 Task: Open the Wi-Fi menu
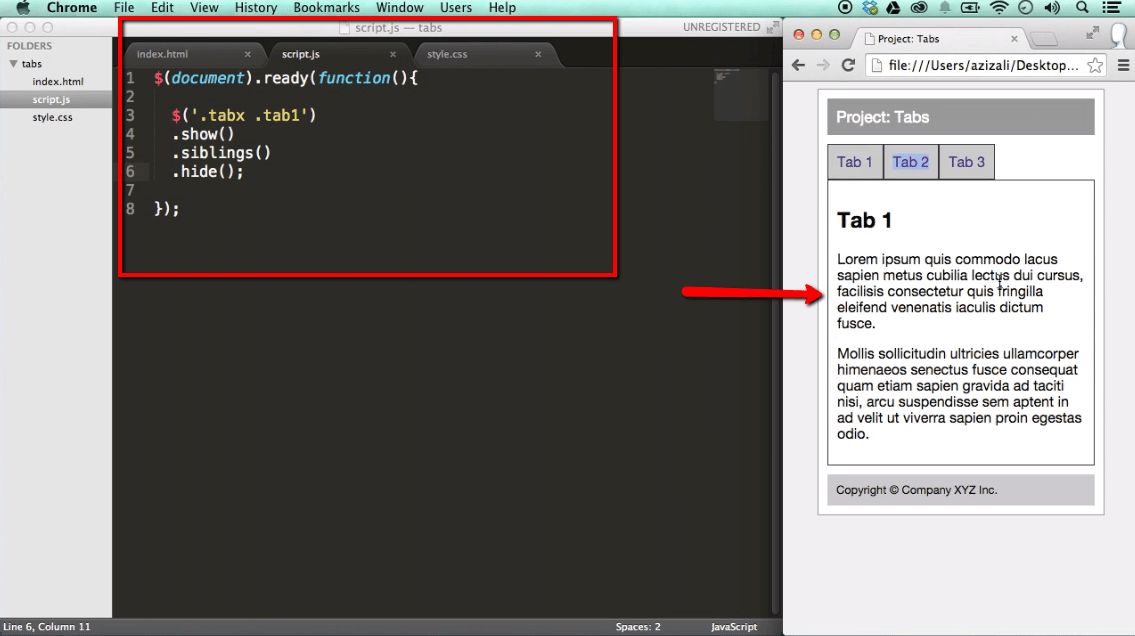tap(999, 8)
